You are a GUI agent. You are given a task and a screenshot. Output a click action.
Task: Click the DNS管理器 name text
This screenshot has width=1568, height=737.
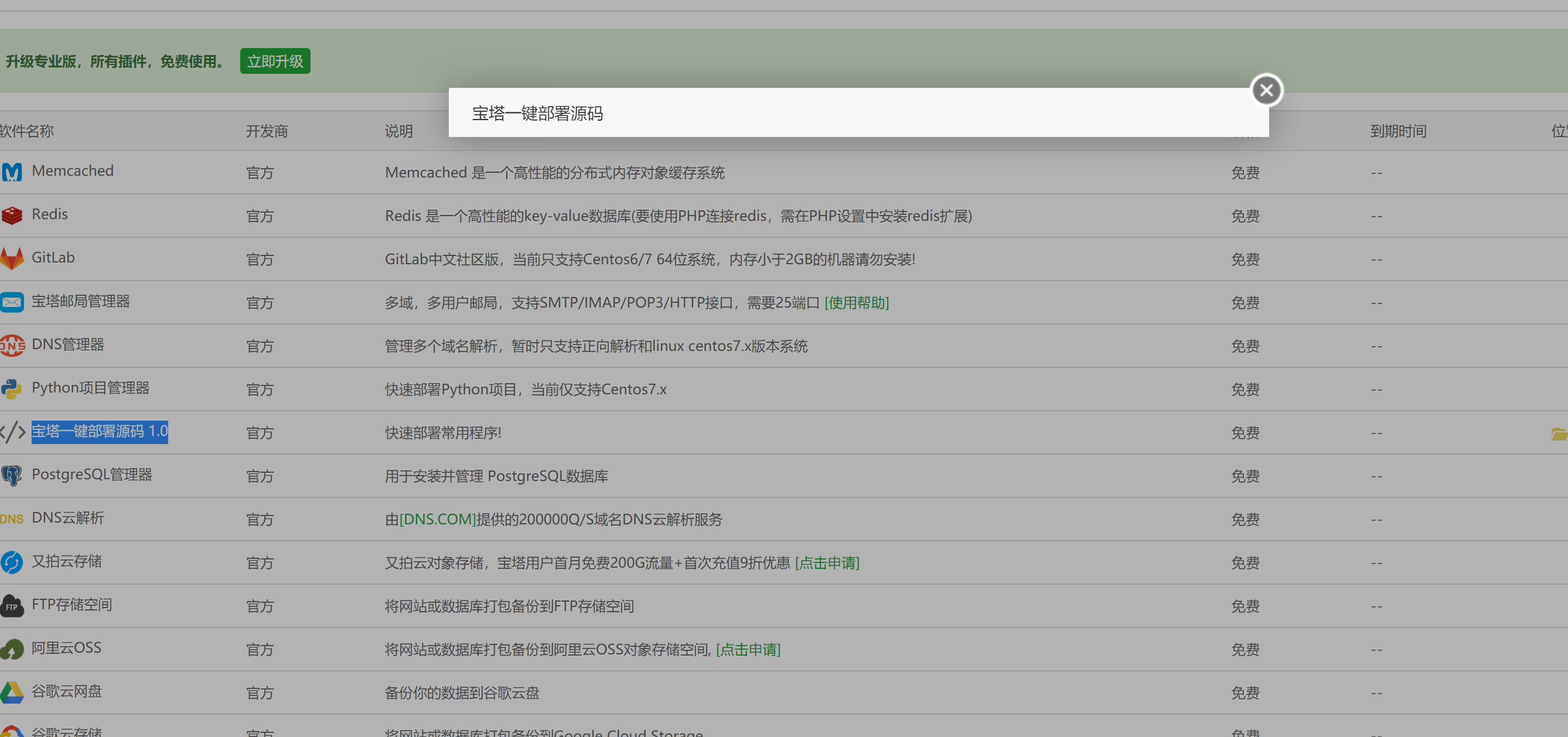67,344
